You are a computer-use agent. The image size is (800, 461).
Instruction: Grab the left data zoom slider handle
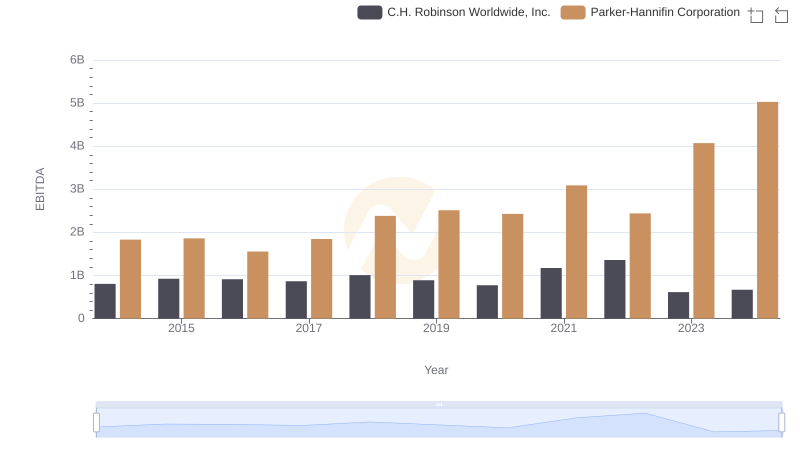96,423
